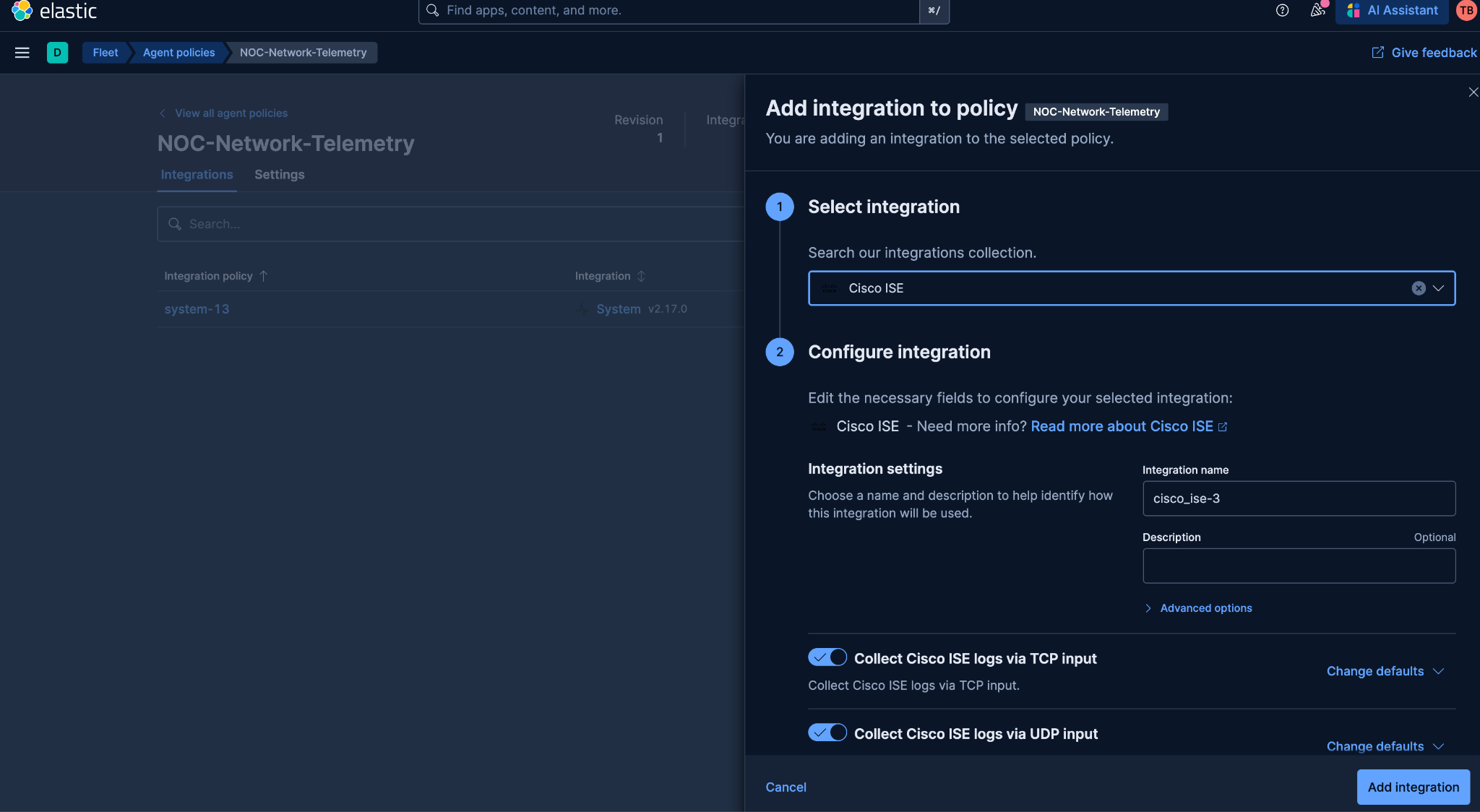Image resolution: width=1480 pixels, height=812 pixels.
Task: Toggle Collect Cisco ISE logs via UDP input
Action: coord(827,733)
